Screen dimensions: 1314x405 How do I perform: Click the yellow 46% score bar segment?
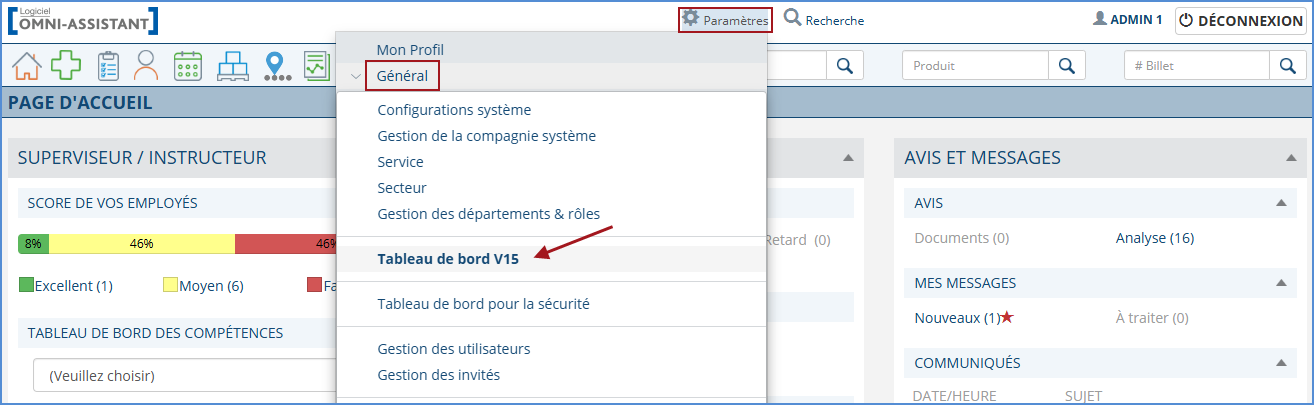coord(141,243)
